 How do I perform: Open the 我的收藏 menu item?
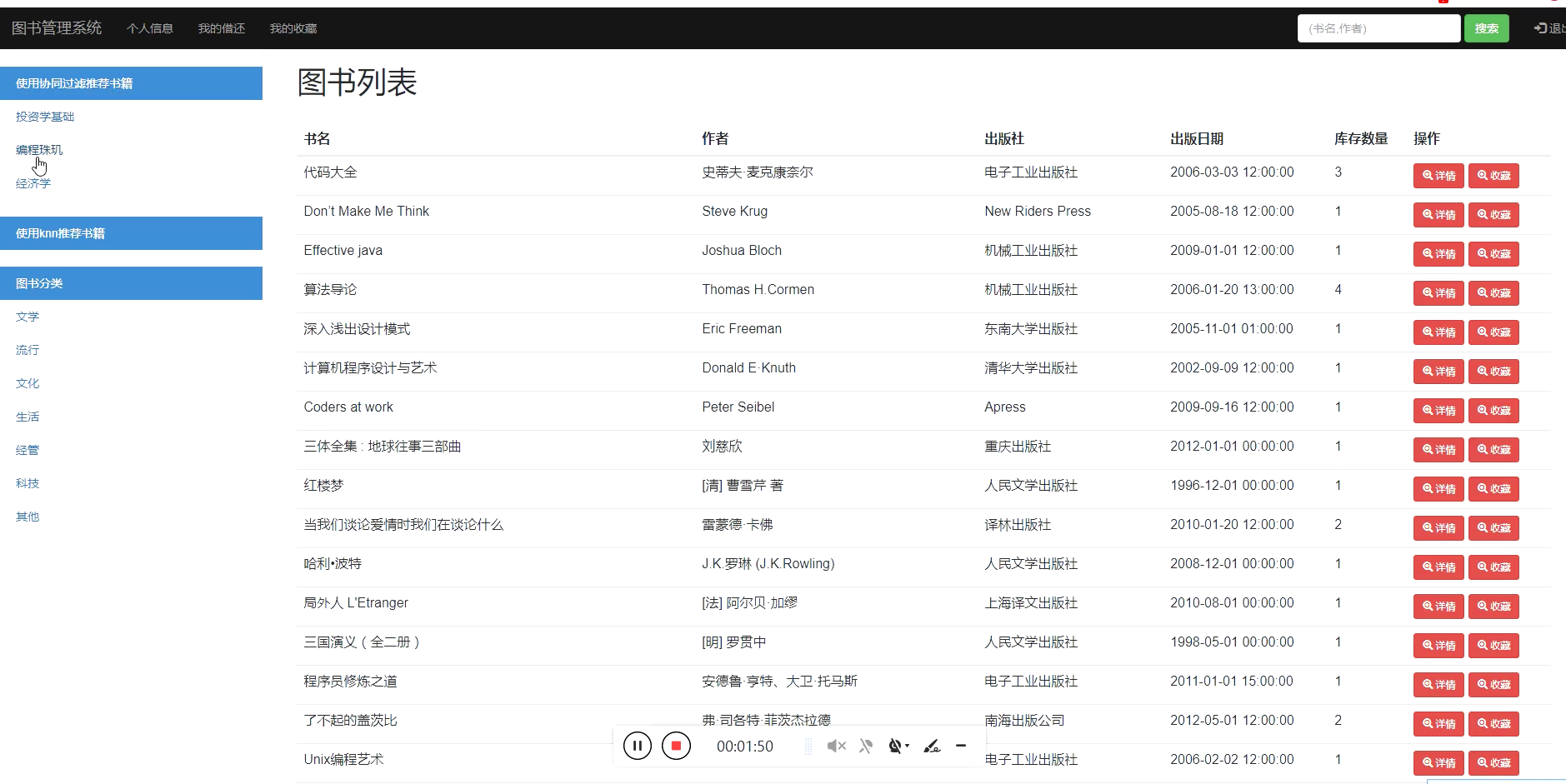tap(293, 28)
